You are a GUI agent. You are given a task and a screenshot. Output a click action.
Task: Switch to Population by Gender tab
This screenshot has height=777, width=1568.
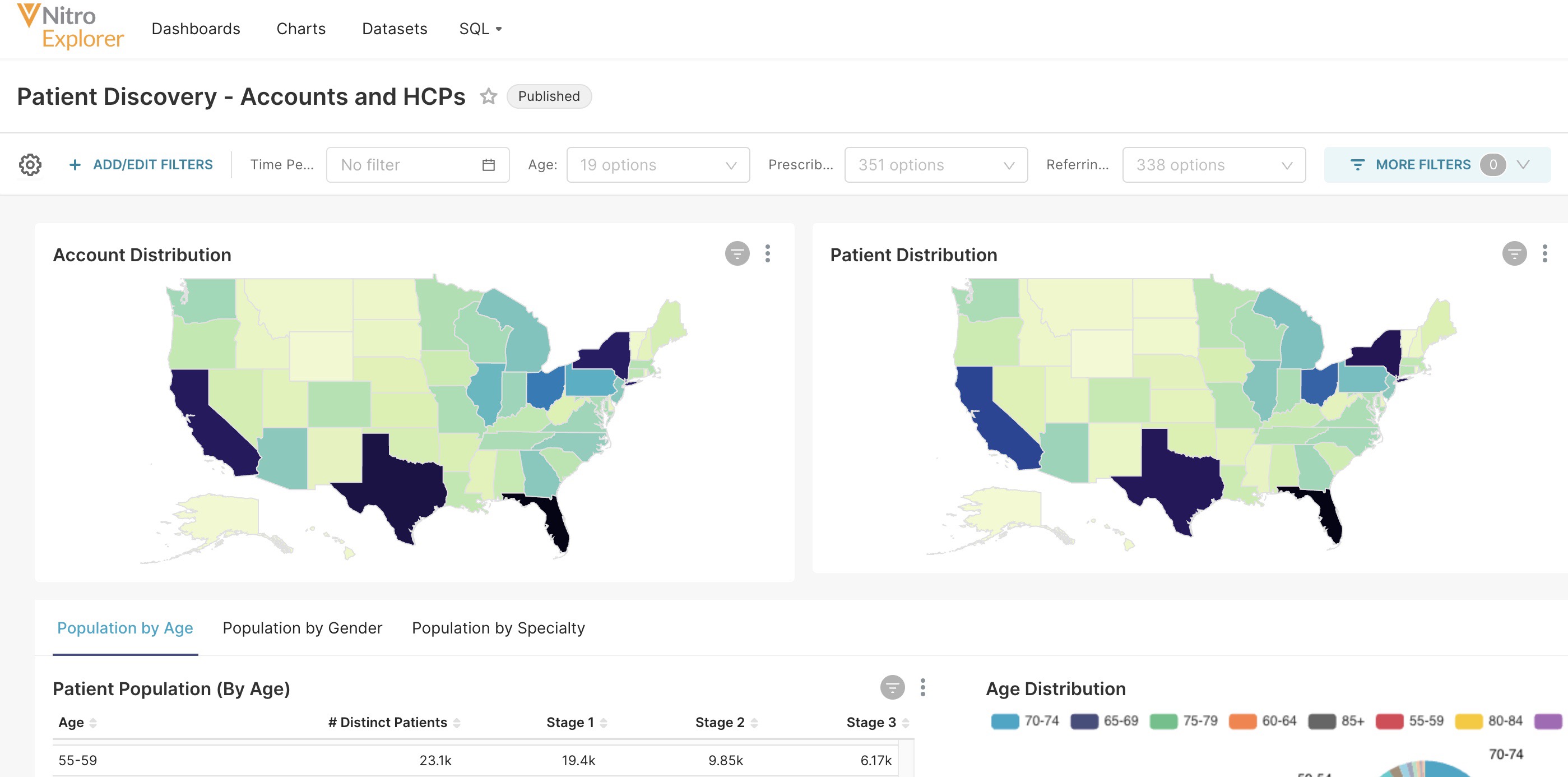click(x=302, y=628)
